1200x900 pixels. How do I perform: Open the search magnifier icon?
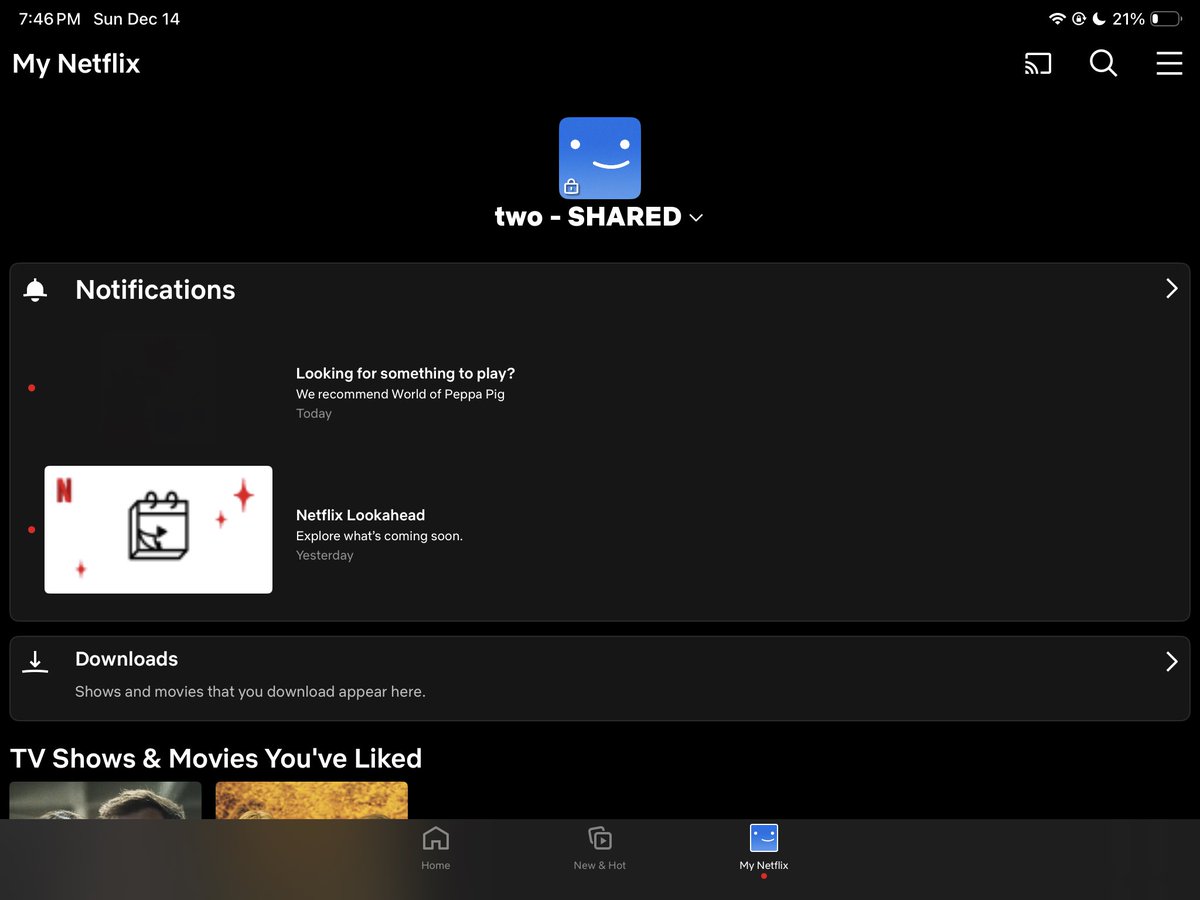(x=1103, y=64)
